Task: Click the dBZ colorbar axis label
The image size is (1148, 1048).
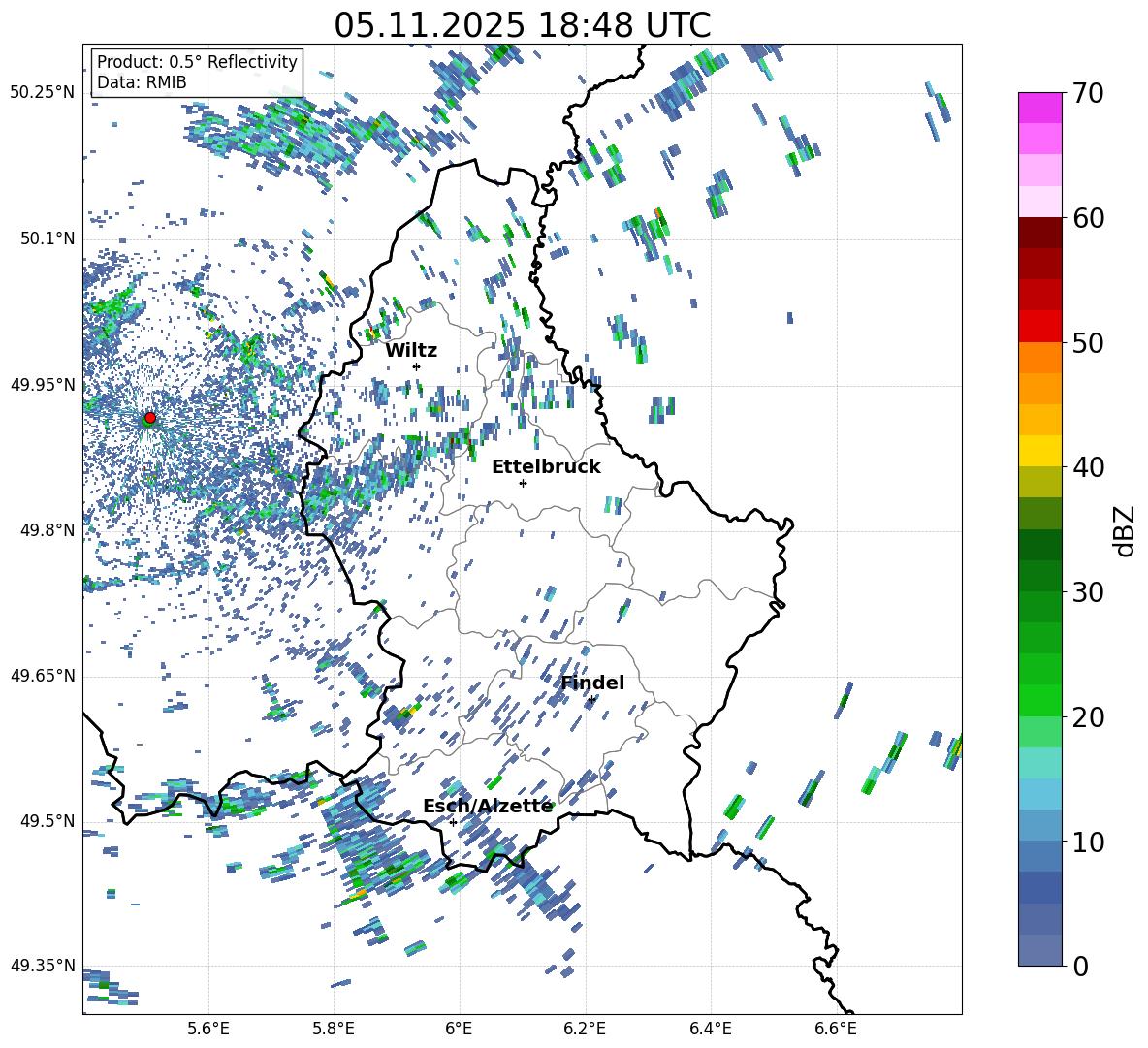Action: click(x=1125, y=530)
